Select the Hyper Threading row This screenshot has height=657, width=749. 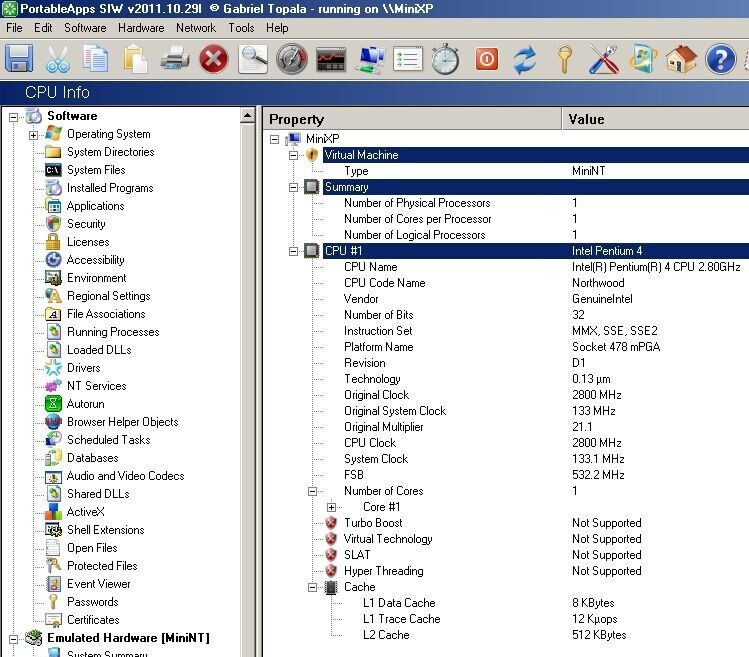coord(536,571)
